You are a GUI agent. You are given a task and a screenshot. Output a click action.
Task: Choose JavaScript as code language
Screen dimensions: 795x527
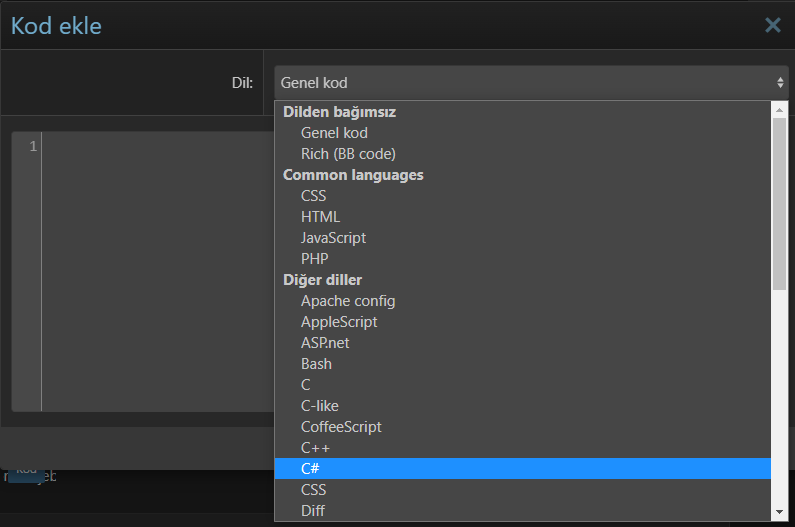point(333,238)
